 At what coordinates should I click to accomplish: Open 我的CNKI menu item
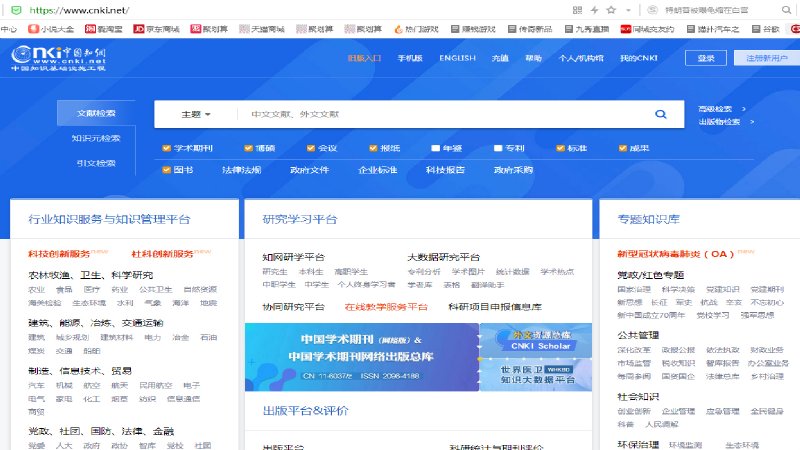point(638,58)
